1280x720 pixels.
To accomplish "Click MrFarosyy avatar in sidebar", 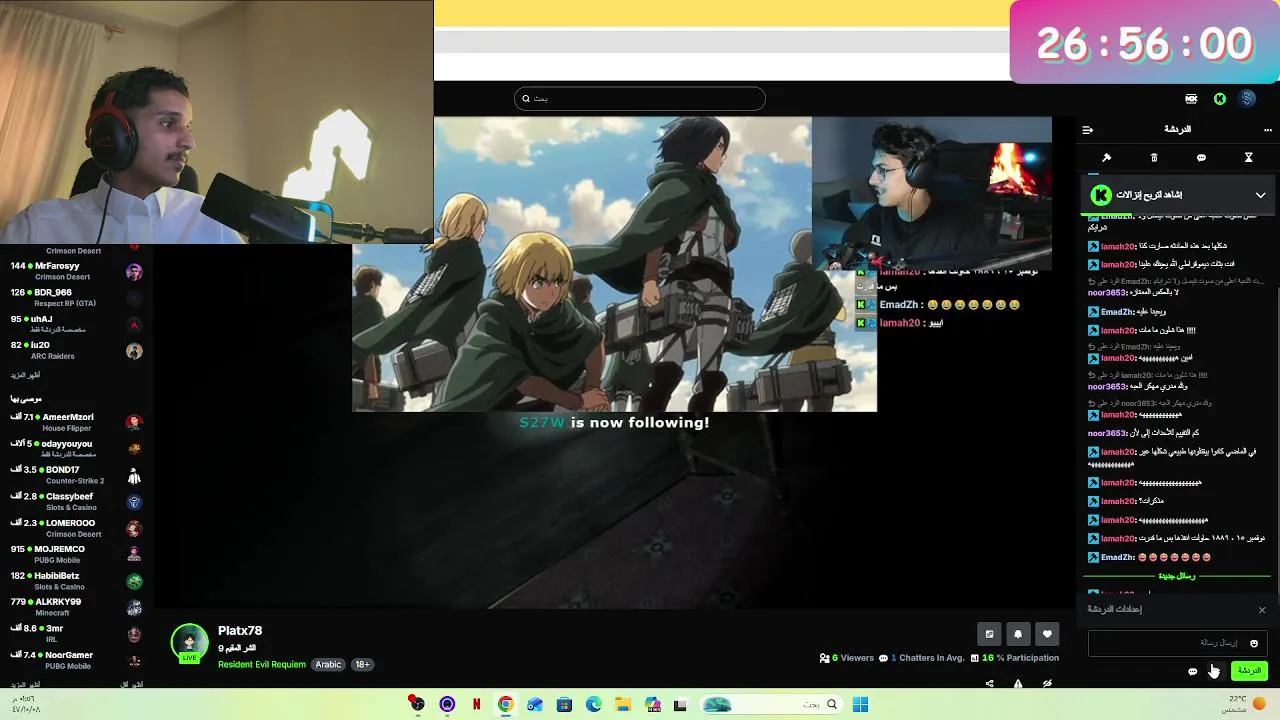I will point(134,272).
